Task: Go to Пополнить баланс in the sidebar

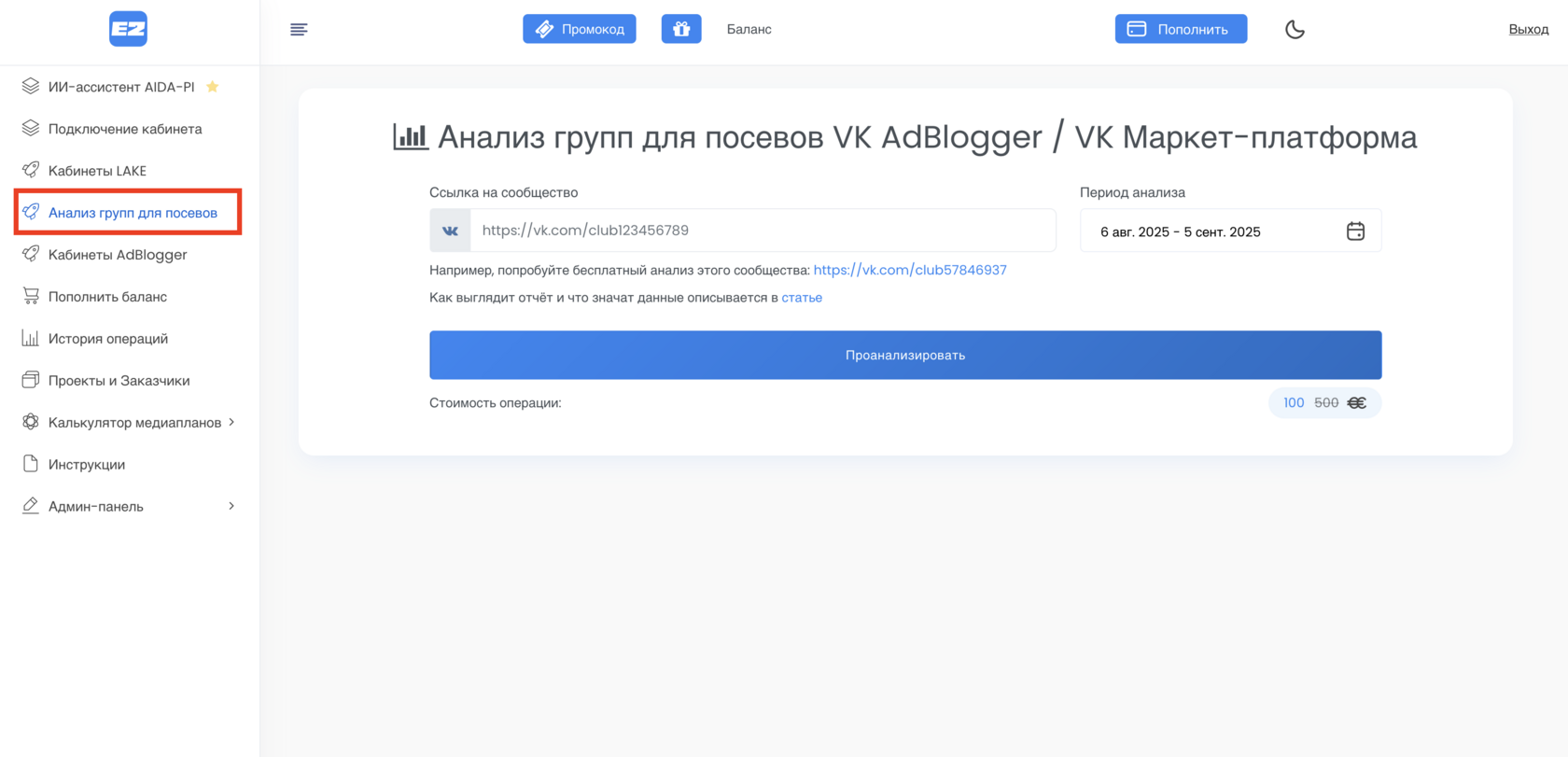Action: click(107, 297)
